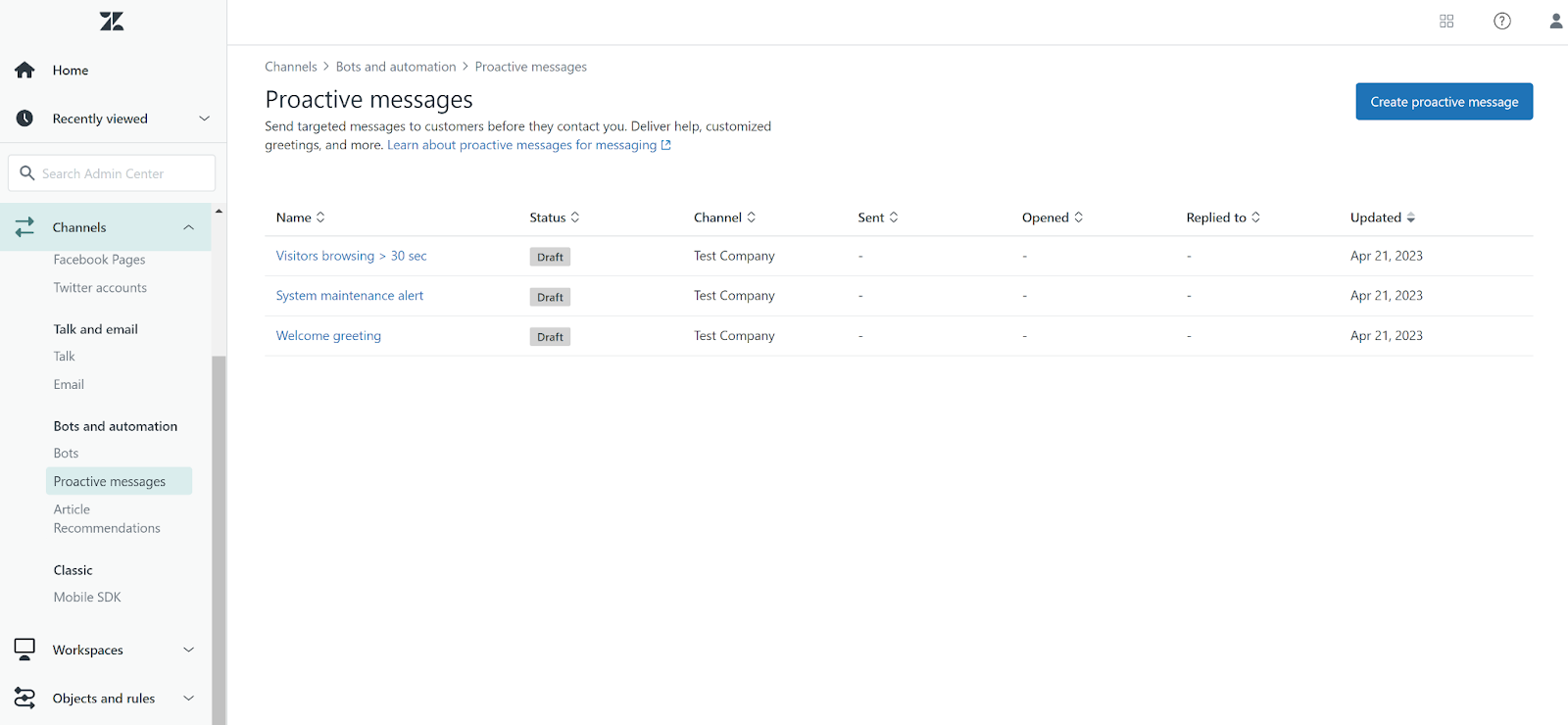Open the user profile icon
The image size is (1568, 725).
(x=1555, y=22)
